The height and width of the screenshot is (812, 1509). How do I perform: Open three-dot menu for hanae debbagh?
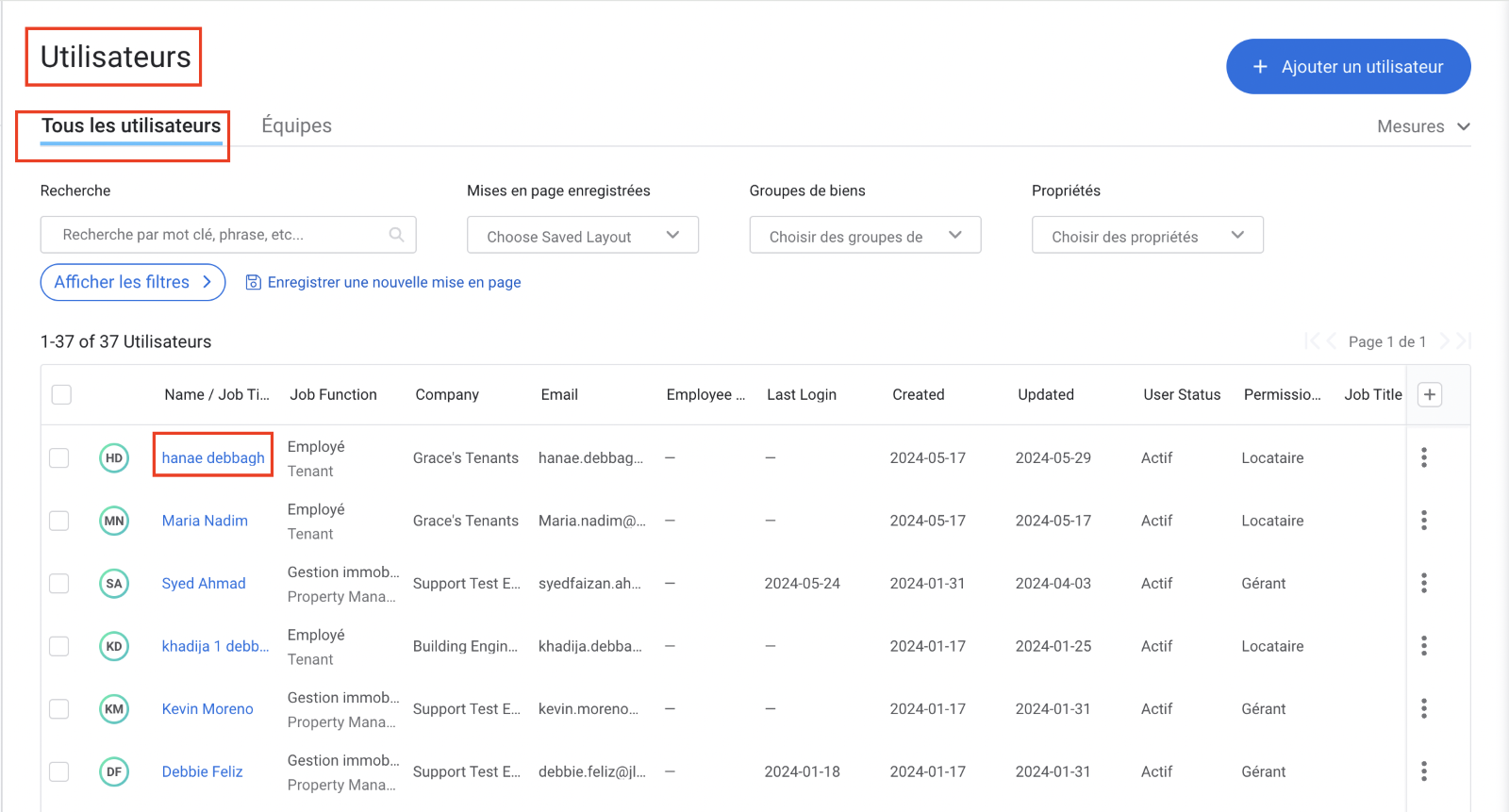tap(1423, 457)
